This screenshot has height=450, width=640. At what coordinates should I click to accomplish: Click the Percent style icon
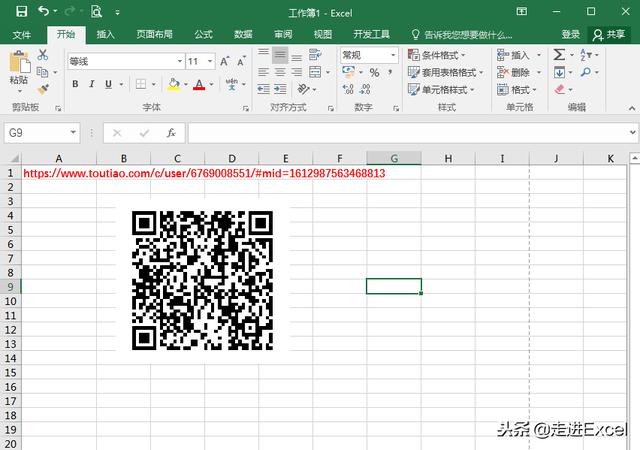click(x=374, y=72)
